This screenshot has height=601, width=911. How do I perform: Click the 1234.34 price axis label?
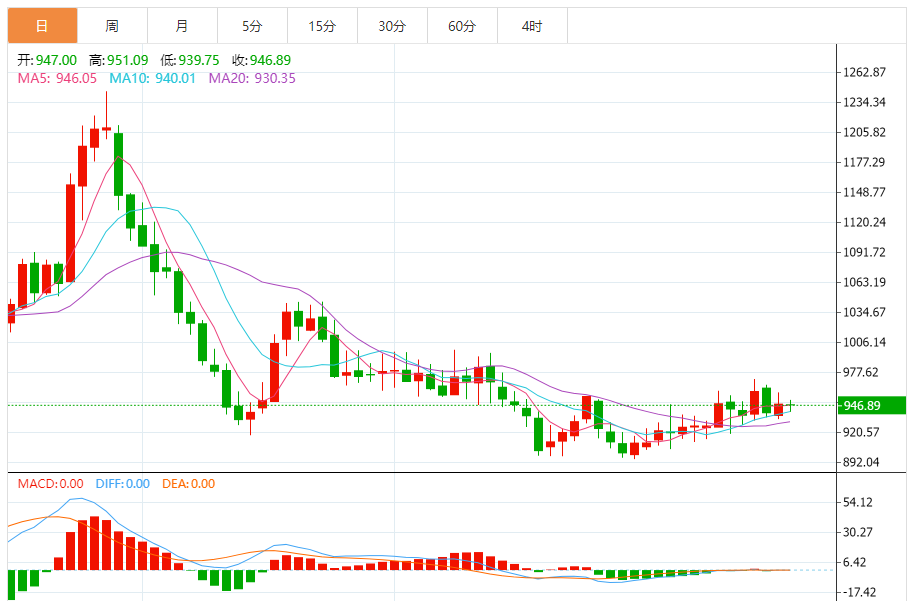coord(865,102)
